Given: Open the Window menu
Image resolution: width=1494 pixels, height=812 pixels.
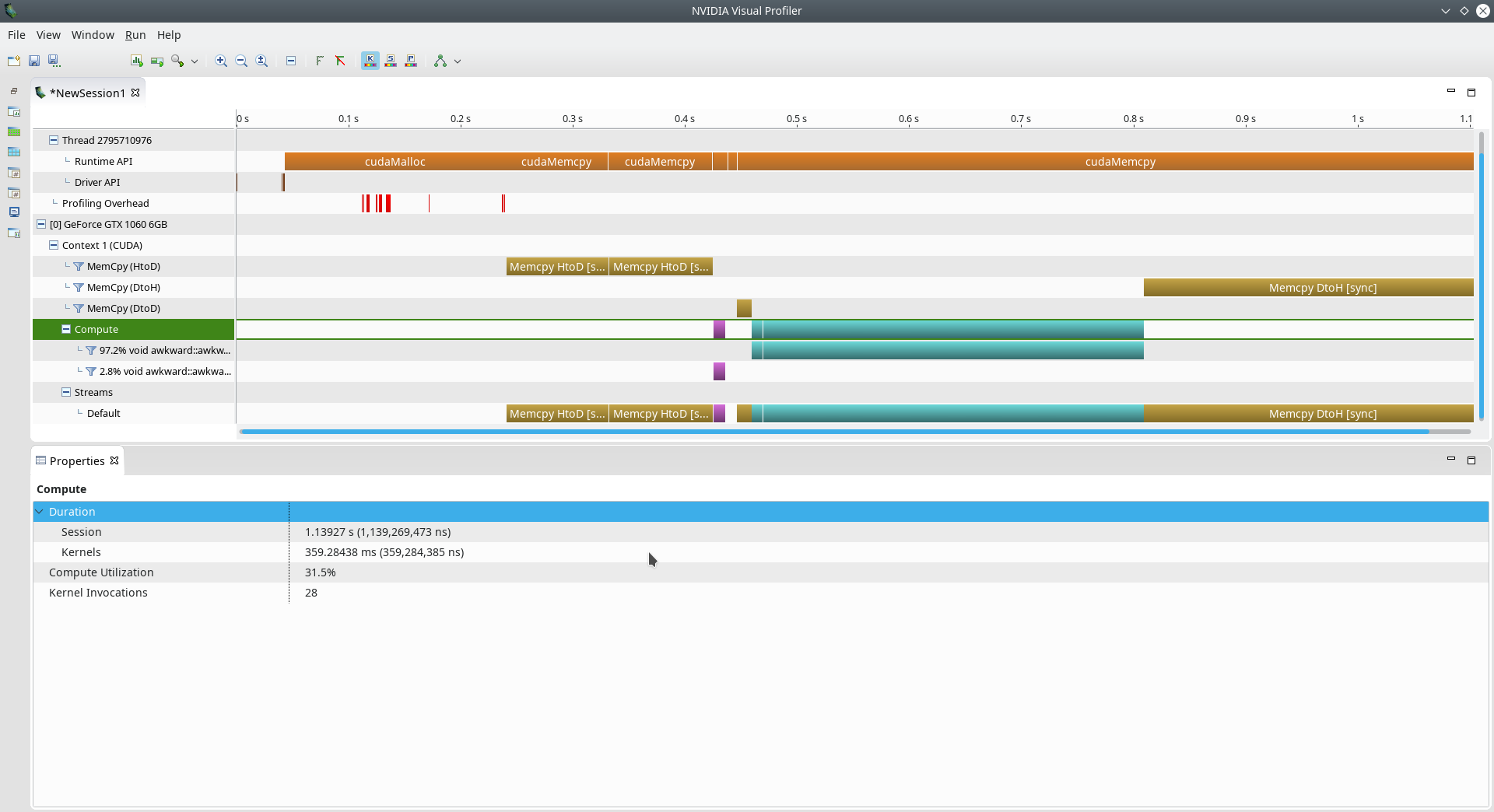Looking at the screenshot, I should coord(93,35).
